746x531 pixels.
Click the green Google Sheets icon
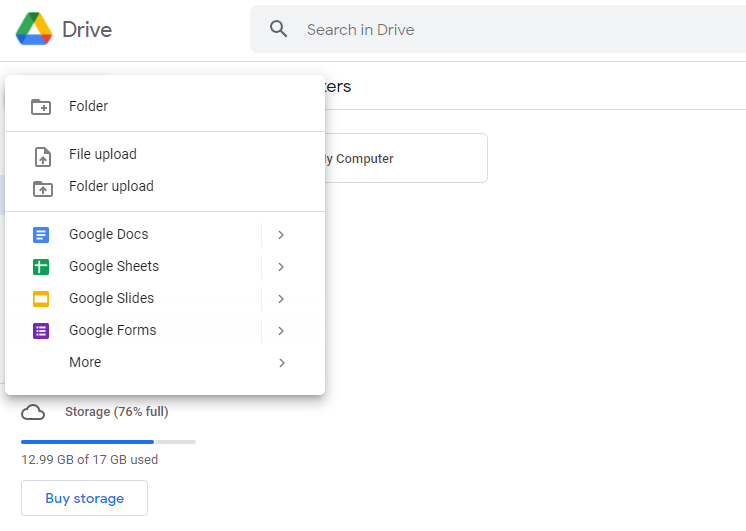(41, 266)
